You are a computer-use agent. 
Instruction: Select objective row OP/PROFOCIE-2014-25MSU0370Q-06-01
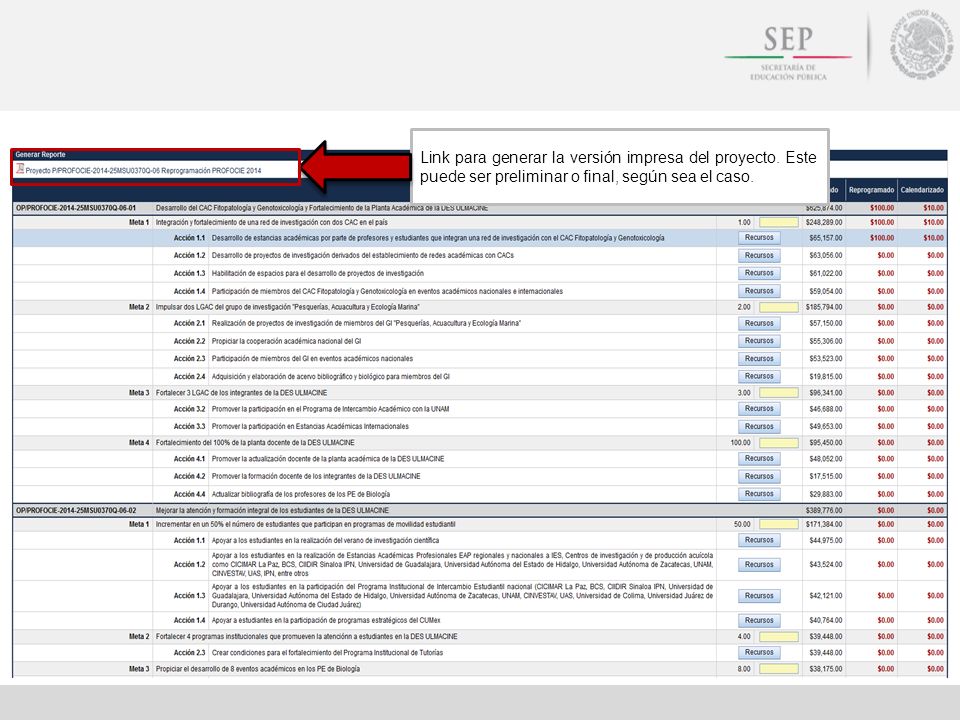[x=479, y=208]
